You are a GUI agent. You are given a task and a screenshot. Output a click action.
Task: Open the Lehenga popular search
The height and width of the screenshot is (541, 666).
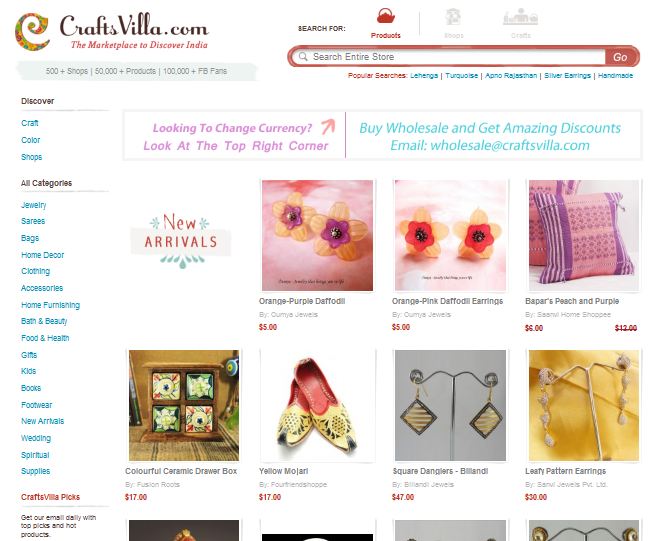click(x=424, y=76)
